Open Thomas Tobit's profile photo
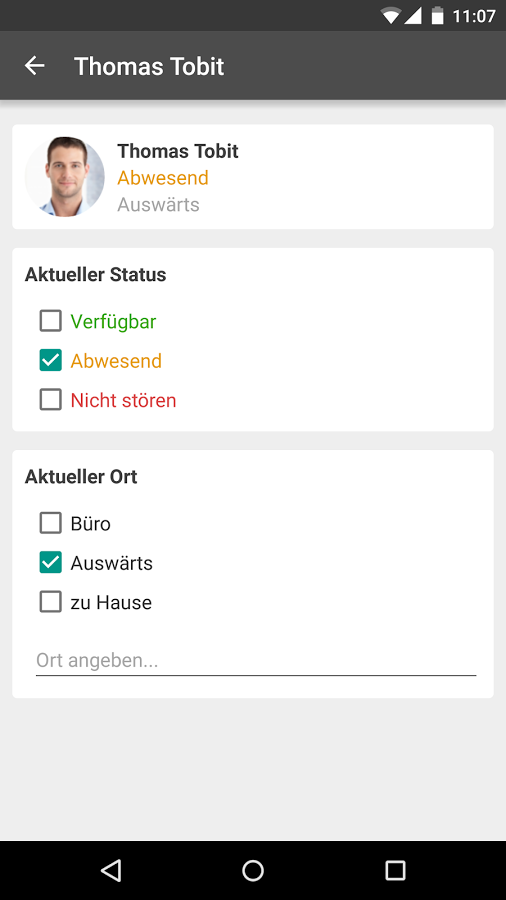The image size is (506, 900). (65, 176)
